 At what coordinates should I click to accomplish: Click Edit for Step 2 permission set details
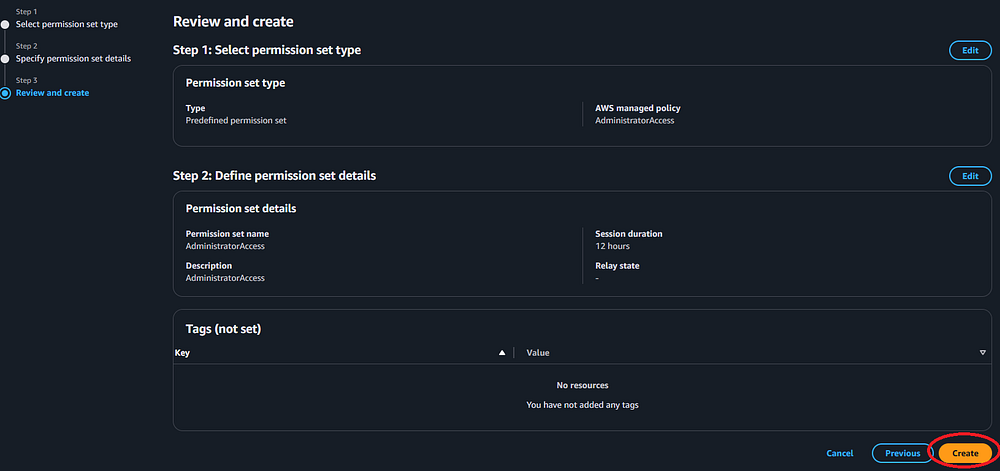click(x=969, y=176)
